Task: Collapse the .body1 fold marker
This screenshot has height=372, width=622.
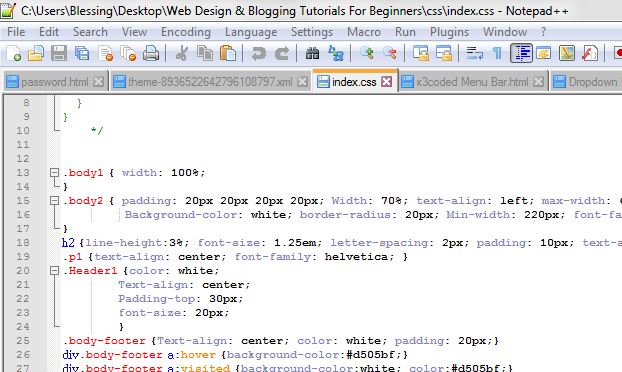Action: pyautogui.click(x=54, y=173)
